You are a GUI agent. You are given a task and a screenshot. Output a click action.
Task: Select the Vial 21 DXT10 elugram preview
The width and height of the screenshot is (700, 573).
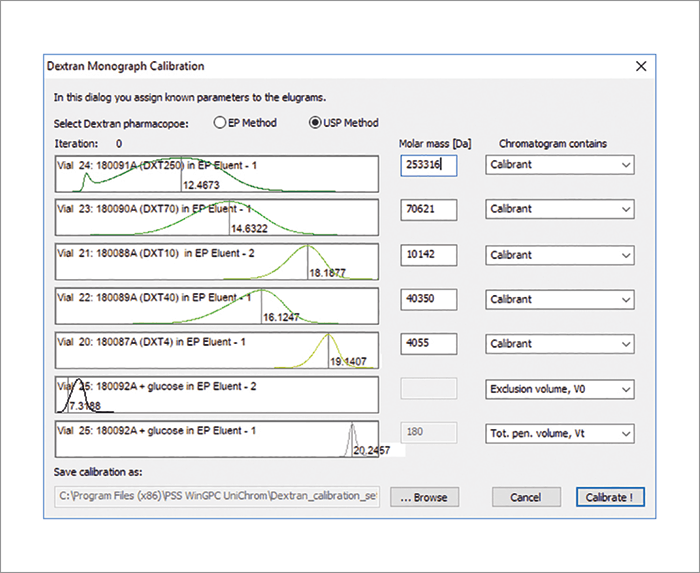[217, 262]
